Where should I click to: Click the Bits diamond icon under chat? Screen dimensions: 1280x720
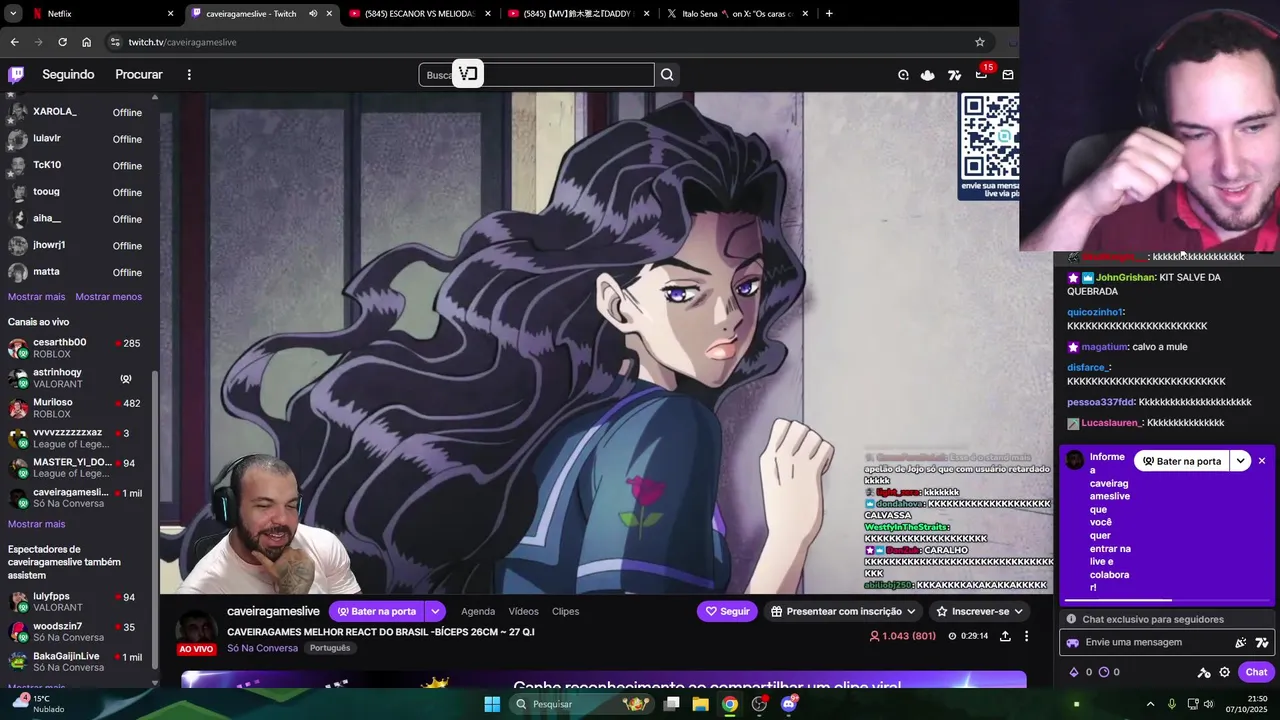pos(1074,672)
